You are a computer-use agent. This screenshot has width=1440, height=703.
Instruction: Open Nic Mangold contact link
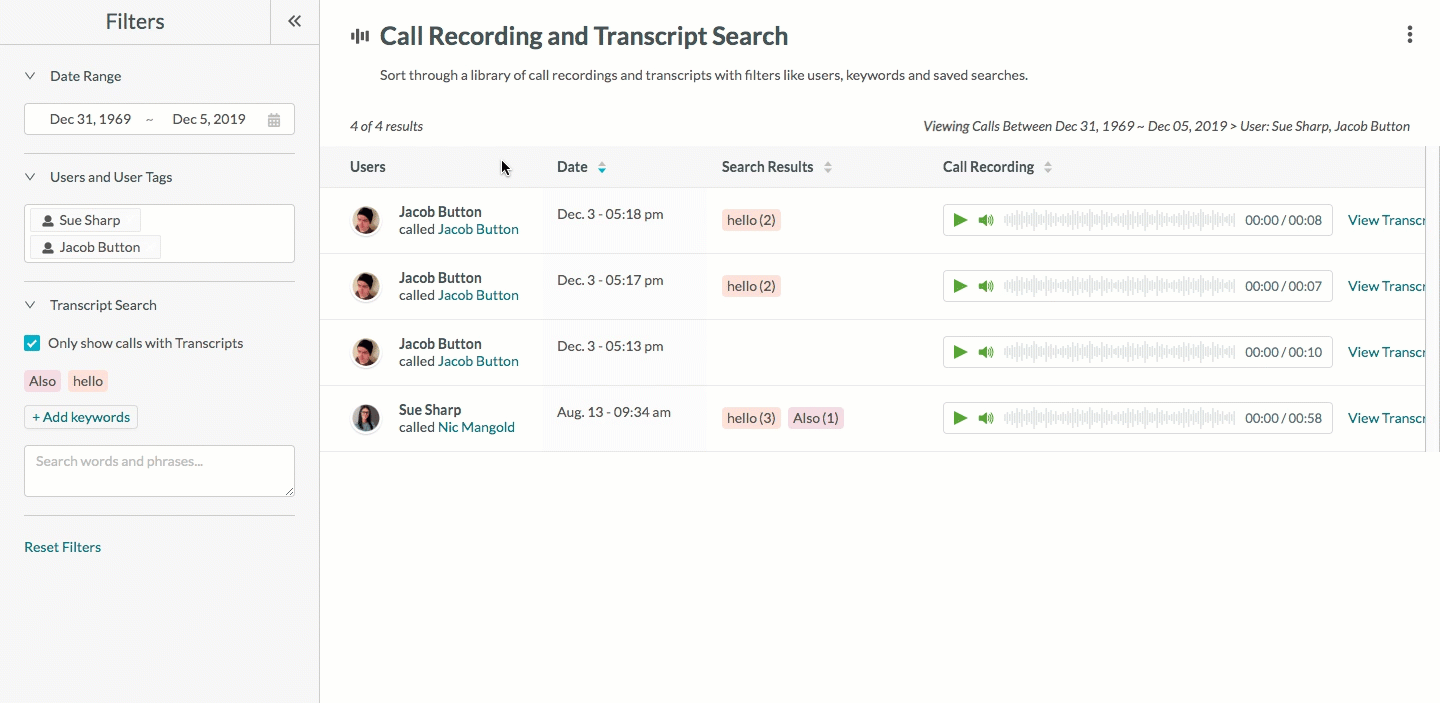coord(476,427)
